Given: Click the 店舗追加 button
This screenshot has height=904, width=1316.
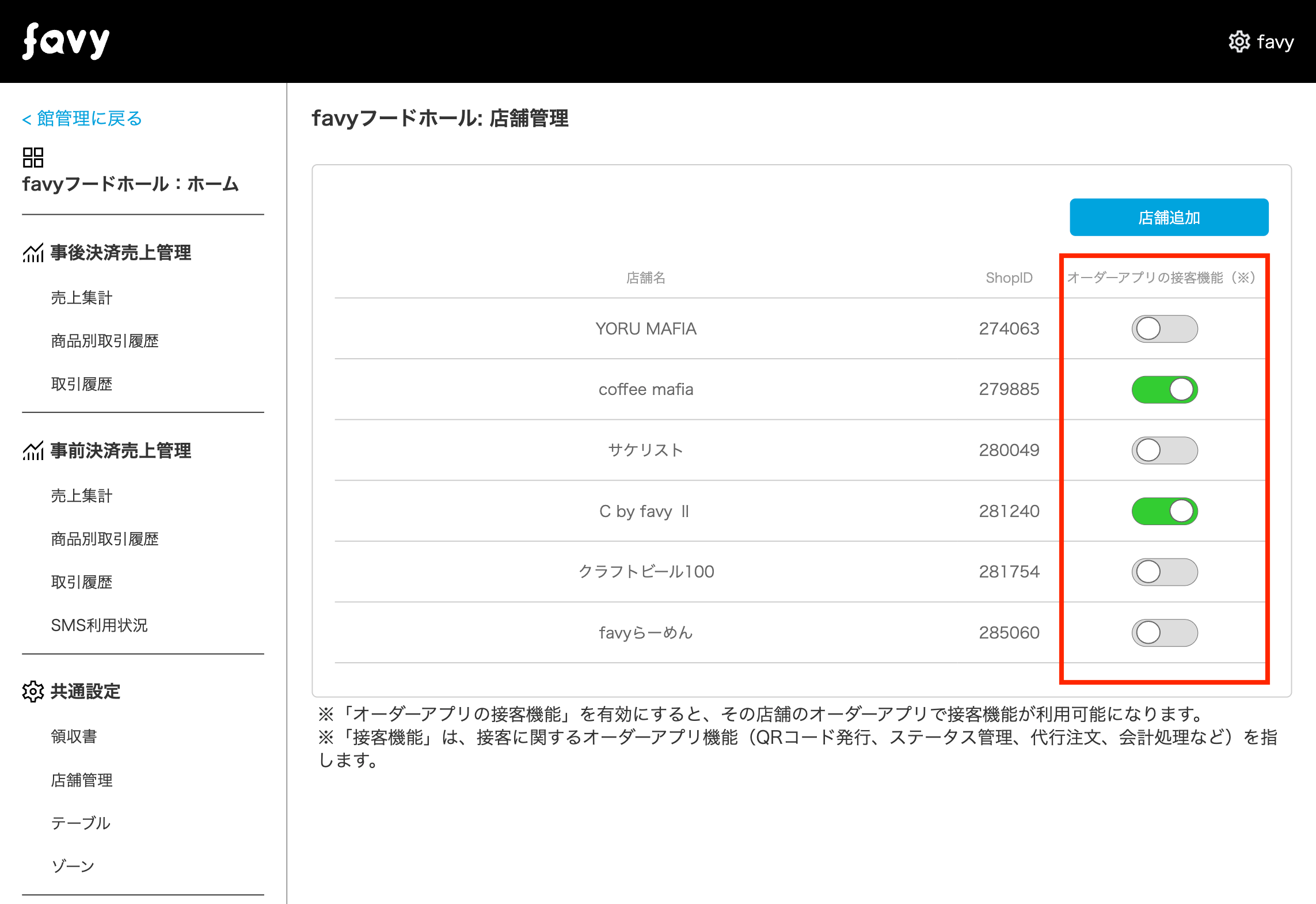Looking at the screenshot, I should click(1169, 218).
